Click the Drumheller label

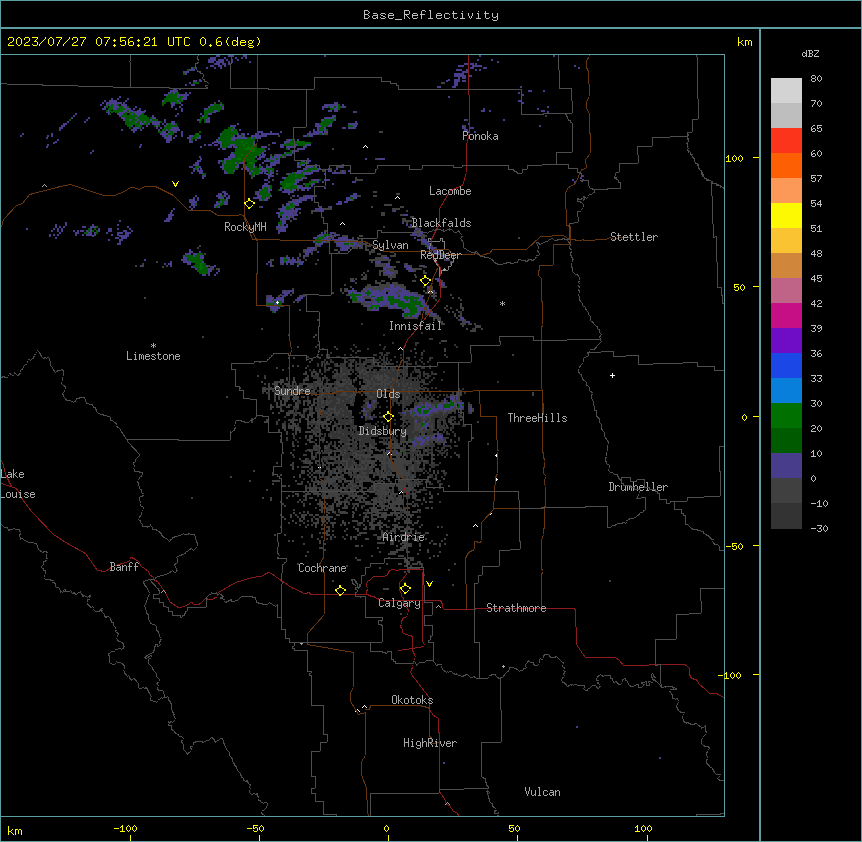tap(638, 487)
